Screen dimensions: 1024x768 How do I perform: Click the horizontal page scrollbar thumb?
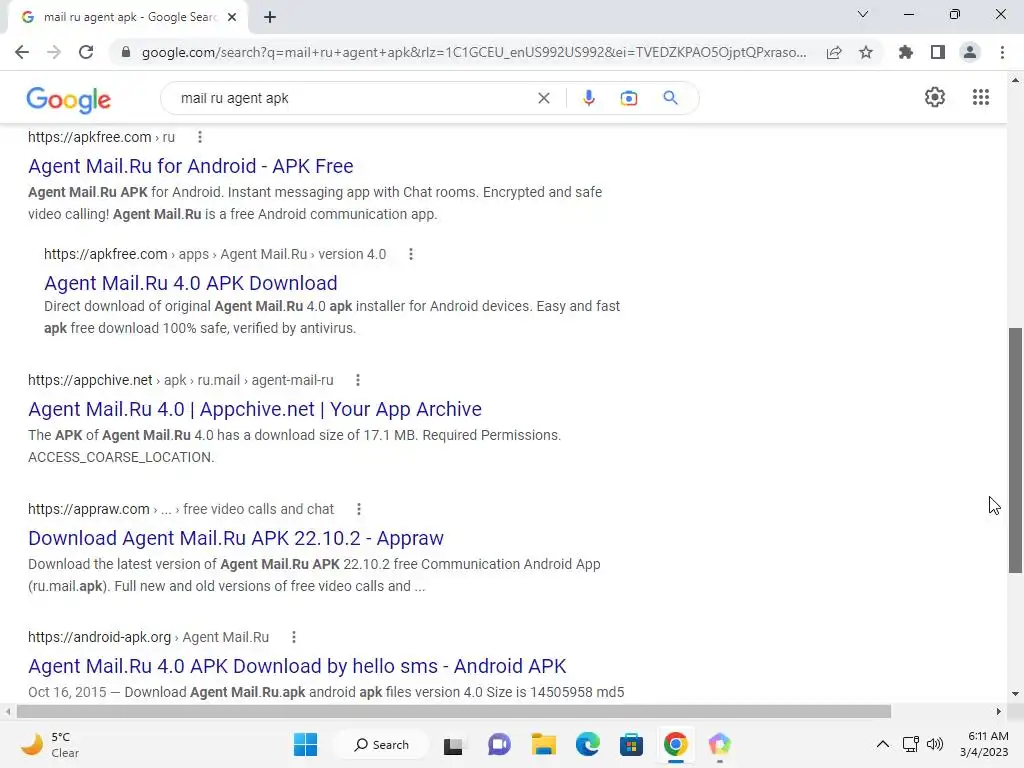coord(454,711)
